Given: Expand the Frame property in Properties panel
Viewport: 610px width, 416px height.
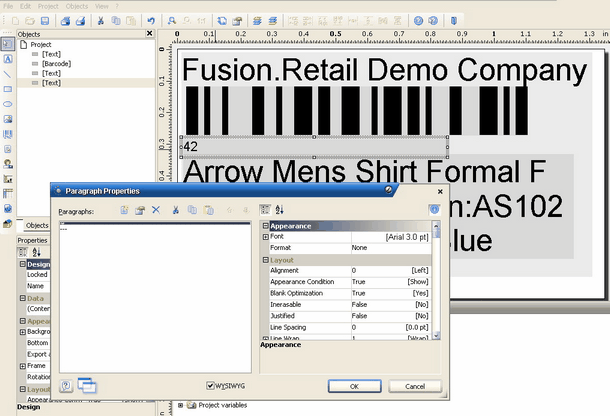Looking at the screenshot, I should 23,366.
